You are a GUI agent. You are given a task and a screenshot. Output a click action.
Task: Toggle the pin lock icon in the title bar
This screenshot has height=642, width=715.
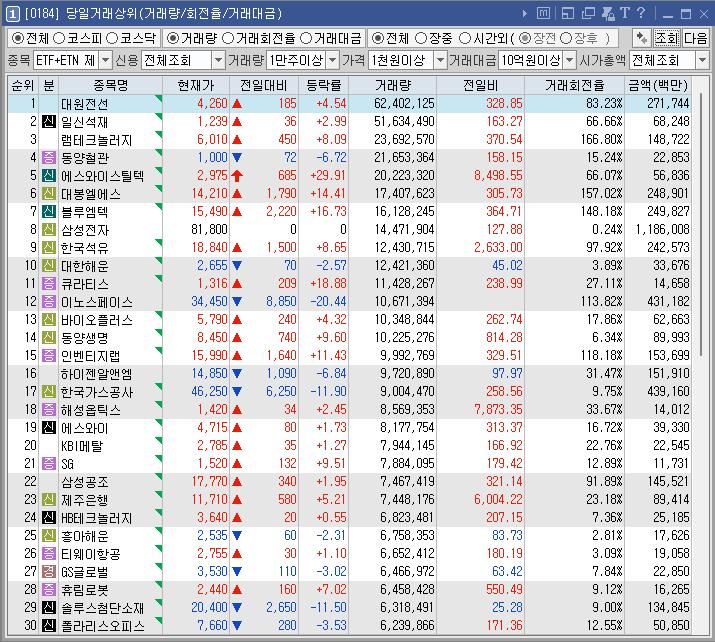tap(608, 14)
